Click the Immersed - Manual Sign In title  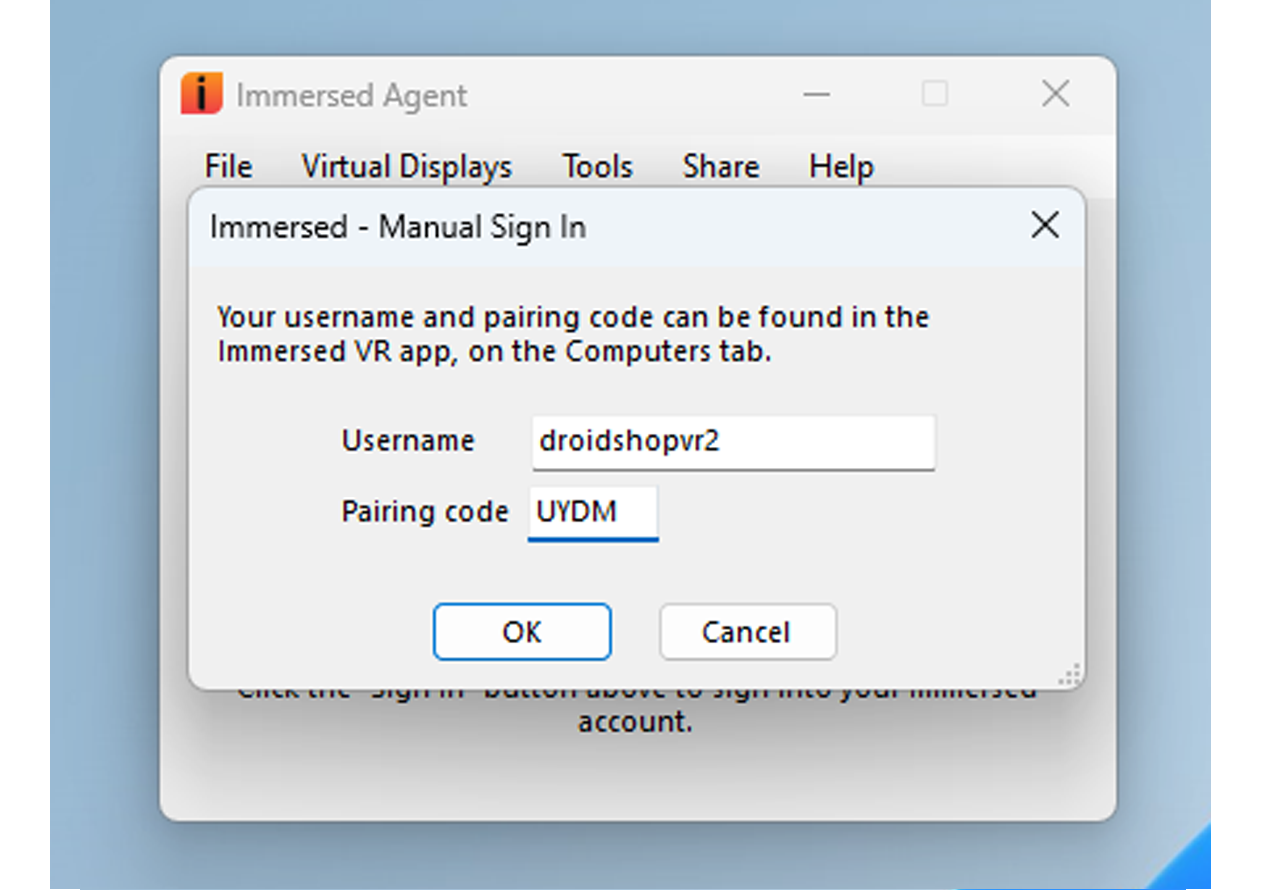(397, 227)
